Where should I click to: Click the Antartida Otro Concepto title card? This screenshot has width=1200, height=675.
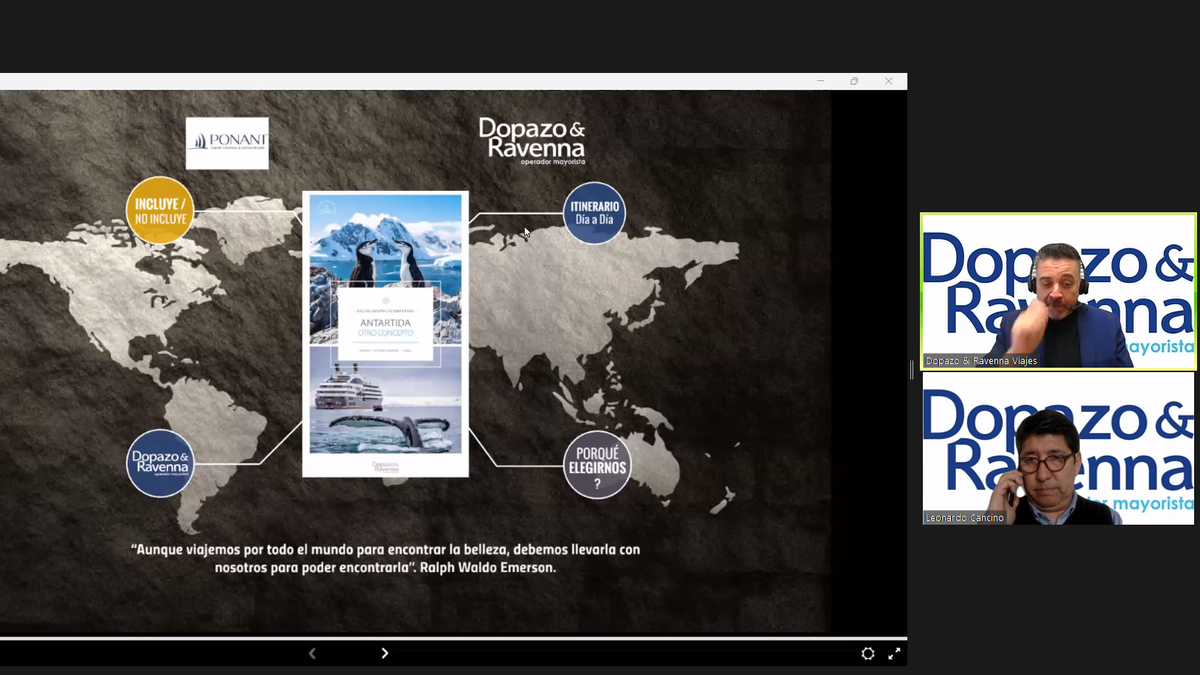(x=385, y=324)
